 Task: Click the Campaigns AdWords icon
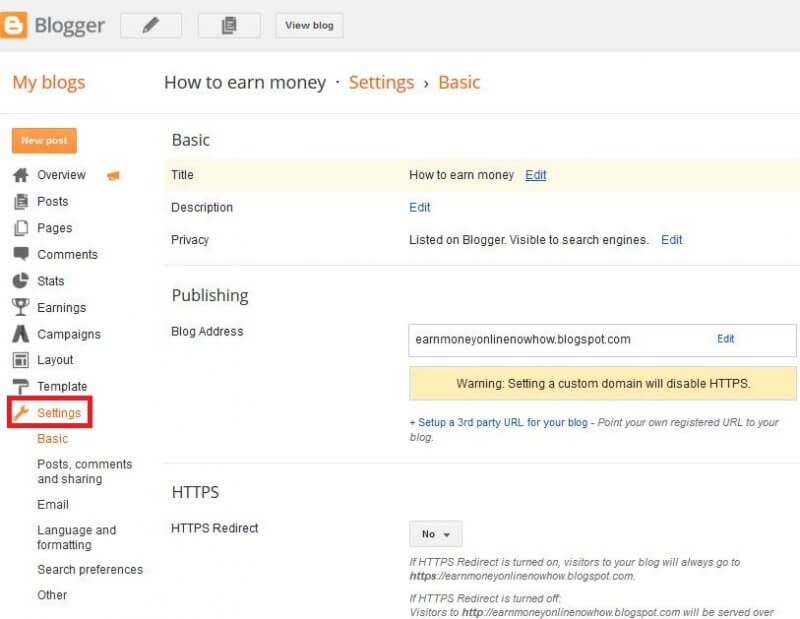20,334
